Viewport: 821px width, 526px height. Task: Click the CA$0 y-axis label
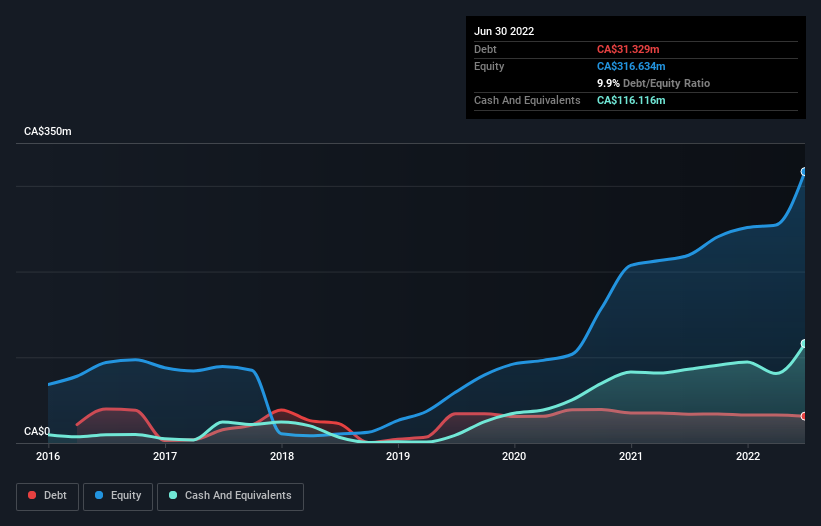point(37,431)
